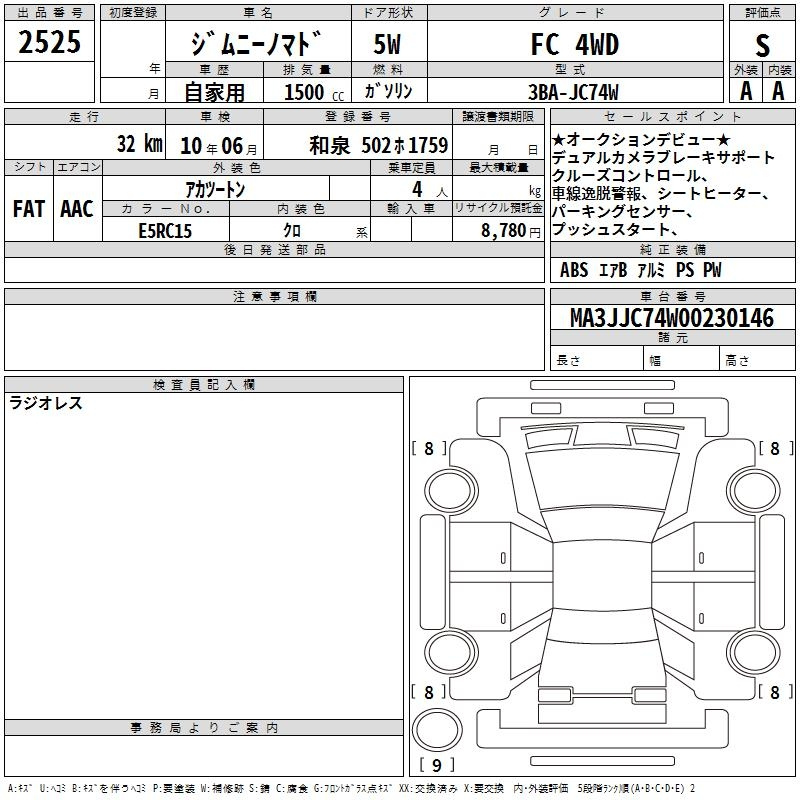Click the front-right wheel in car diagram
Viewport: 800px width, 800px height.
coord(754,491)
